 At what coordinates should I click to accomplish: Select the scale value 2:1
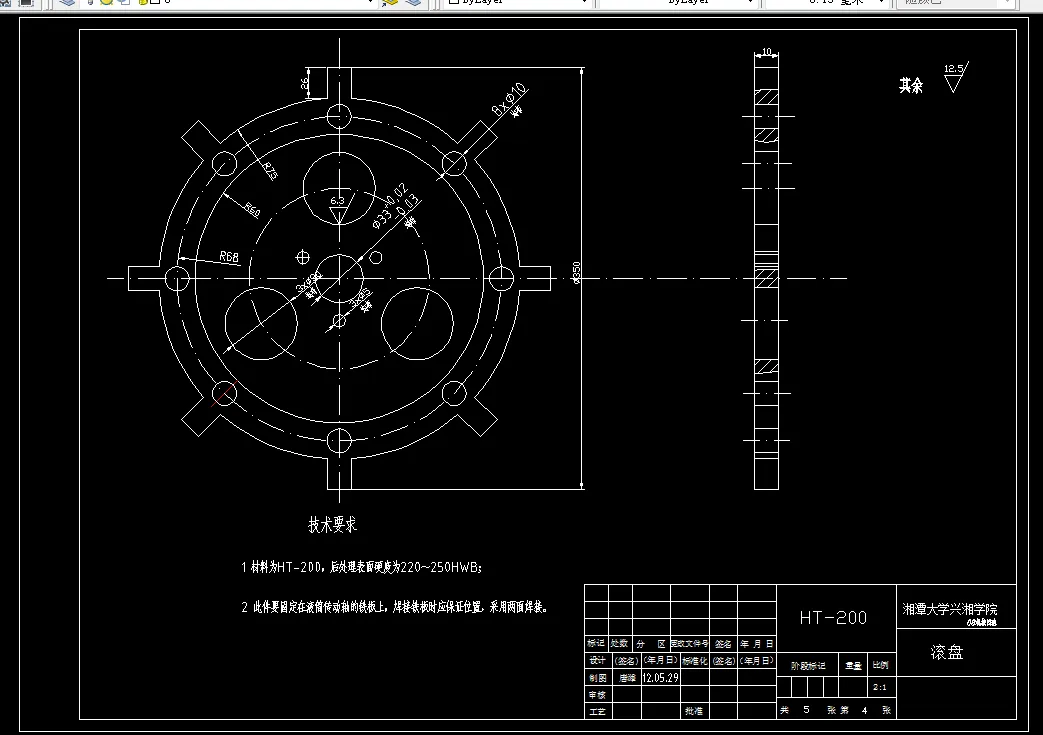(x=879, y=687)
